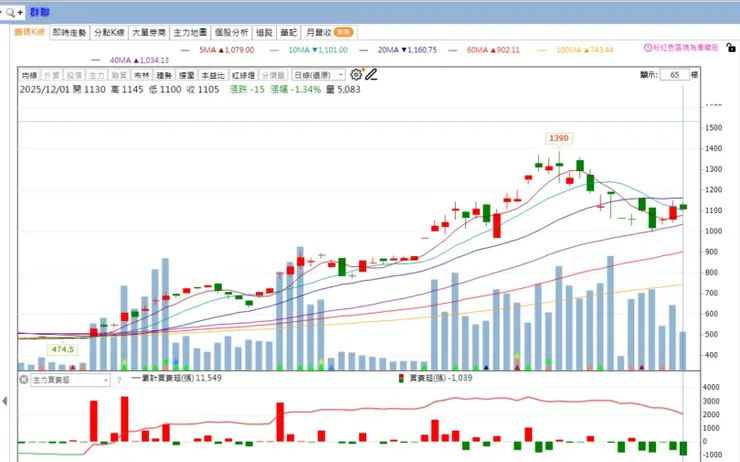
Task: Toggle the 布林 Bollinger band overlay
Action: [142, 75]
